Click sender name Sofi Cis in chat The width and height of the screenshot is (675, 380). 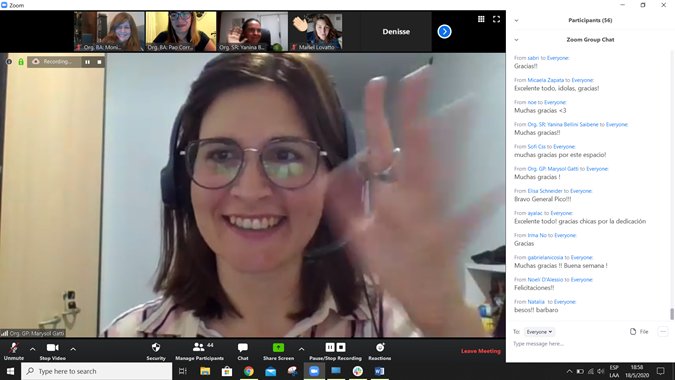click(536, 147)
